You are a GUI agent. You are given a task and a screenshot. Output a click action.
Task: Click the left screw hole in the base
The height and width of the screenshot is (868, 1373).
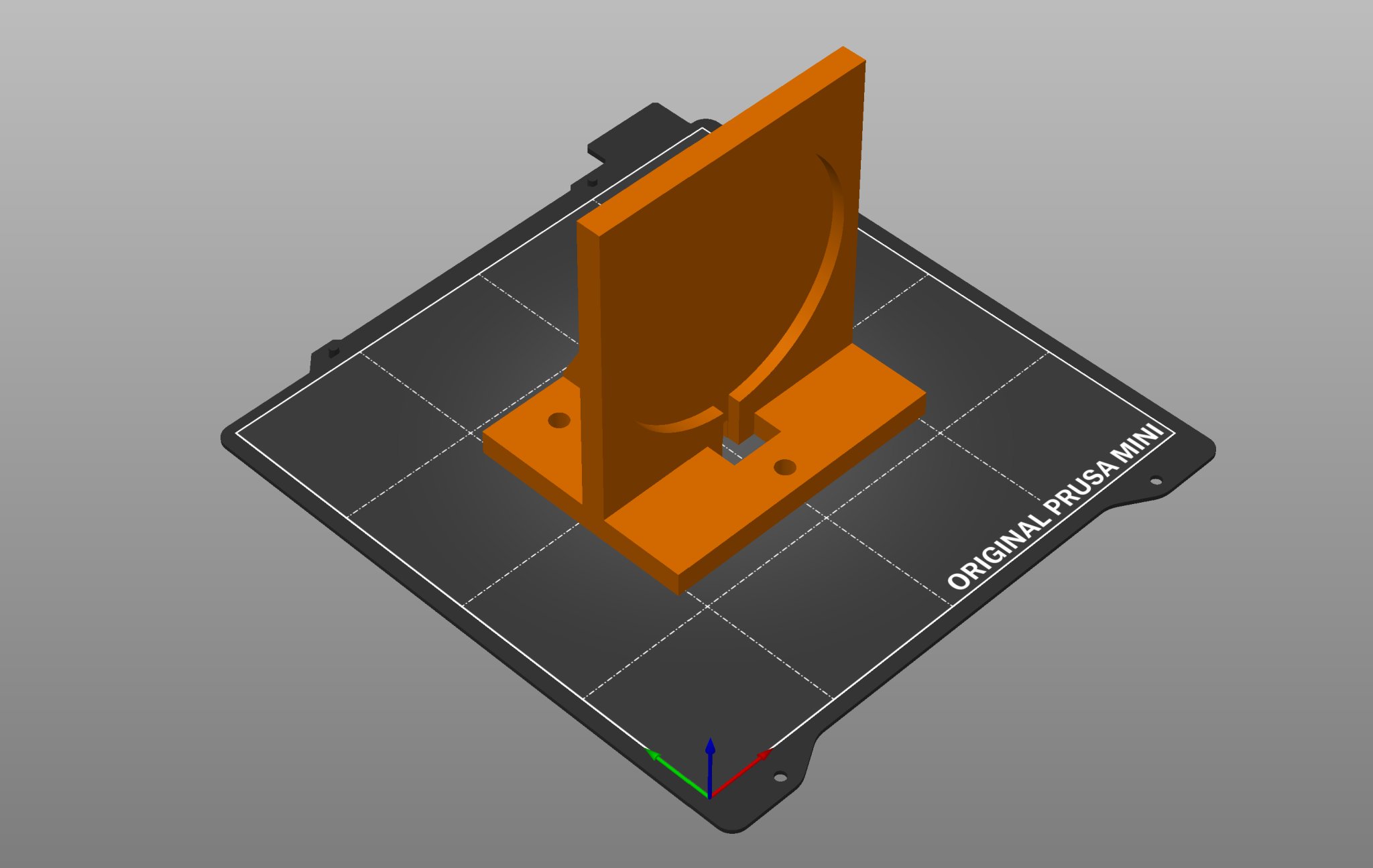(x=558, y=421)
